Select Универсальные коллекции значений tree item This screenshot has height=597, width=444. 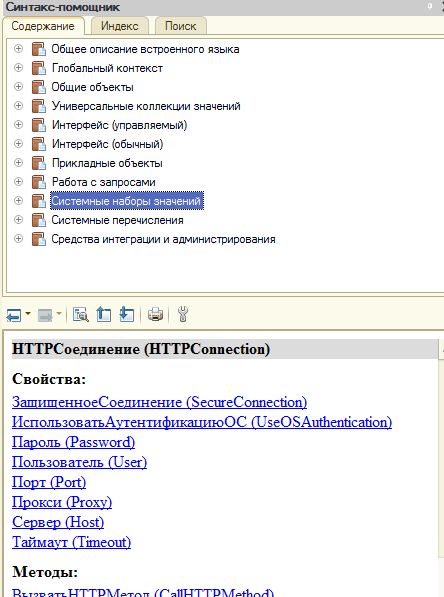(146, 106)
